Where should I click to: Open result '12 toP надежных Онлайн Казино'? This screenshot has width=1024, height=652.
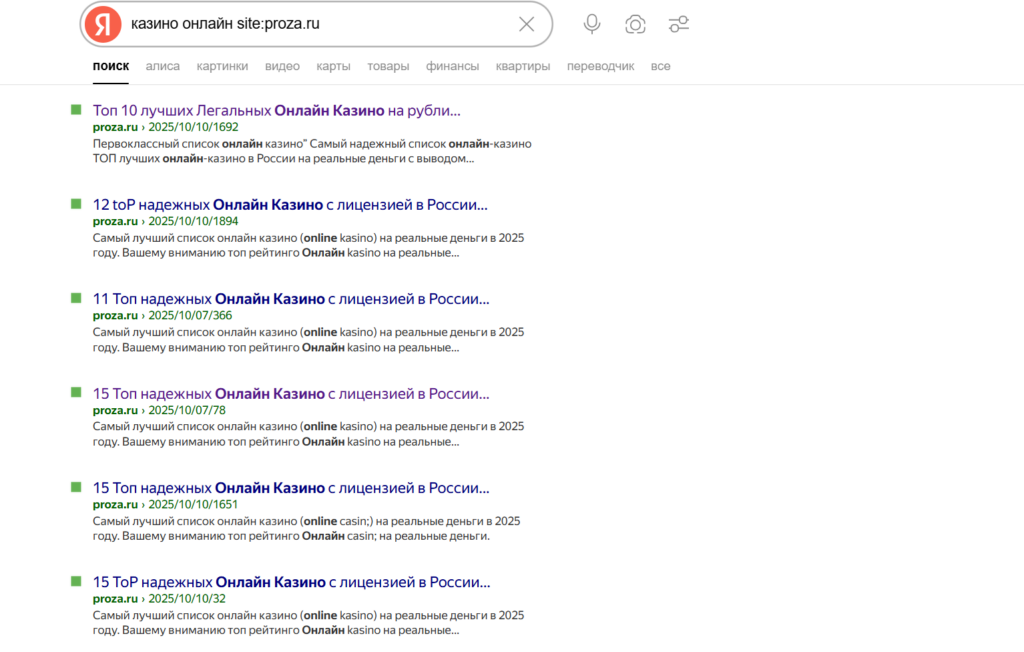tap(290, 204)
